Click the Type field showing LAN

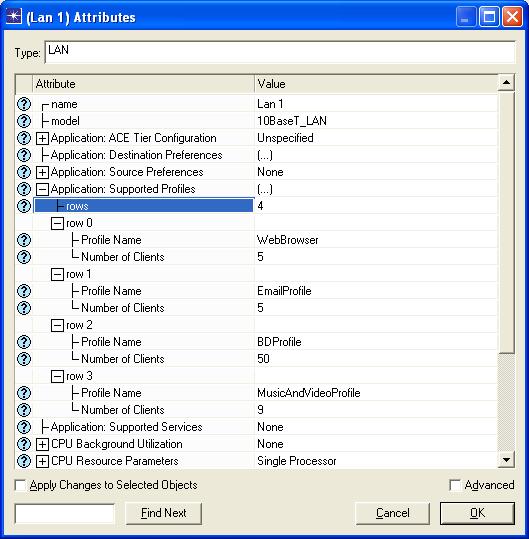(280, 52)
